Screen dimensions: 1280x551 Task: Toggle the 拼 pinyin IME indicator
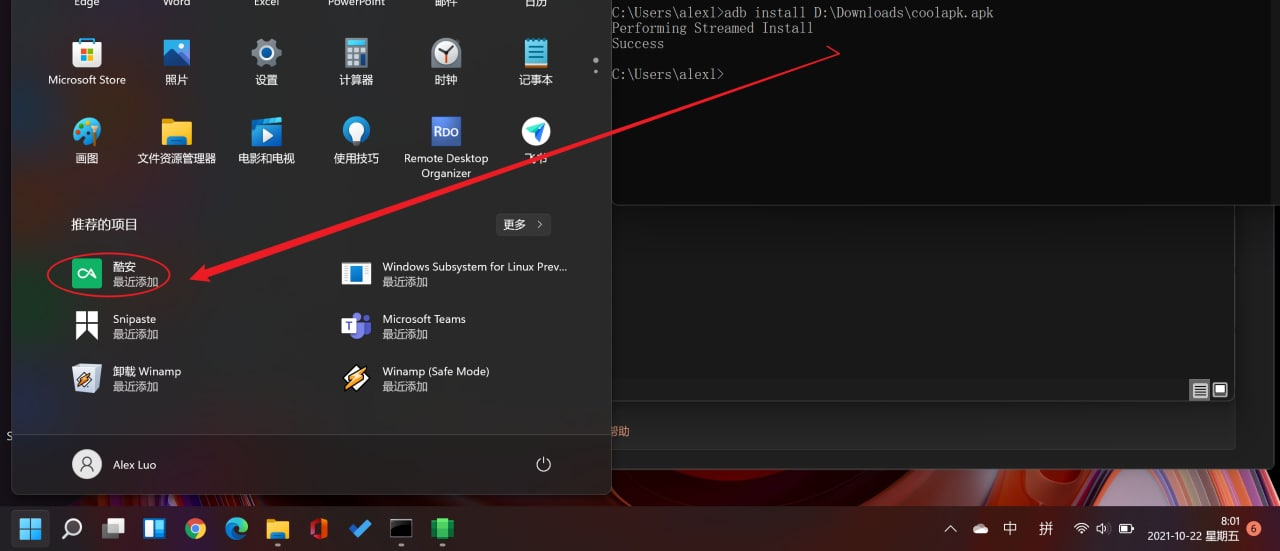tap(1045, 528)
